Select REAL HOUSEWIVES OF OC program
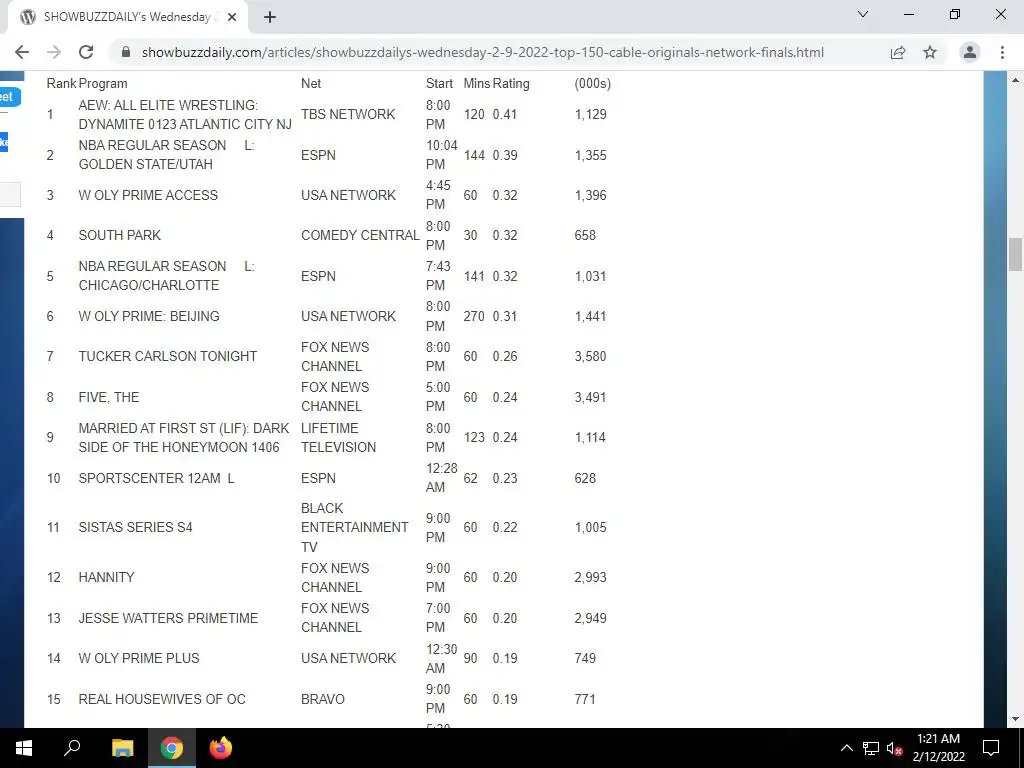The height and width of the screenshot is (768, 1024). click(162, 699)
